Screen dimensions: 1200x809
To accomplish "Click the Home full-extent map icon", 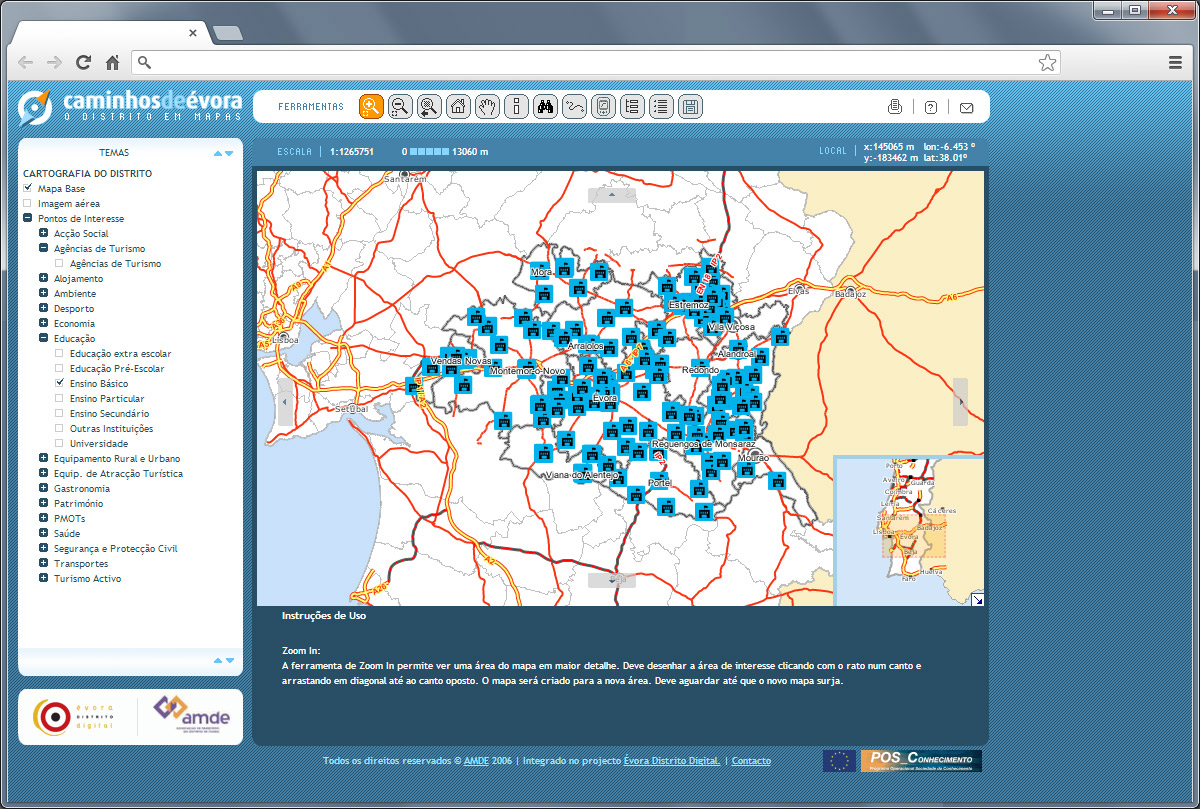I will pos(458,107).
